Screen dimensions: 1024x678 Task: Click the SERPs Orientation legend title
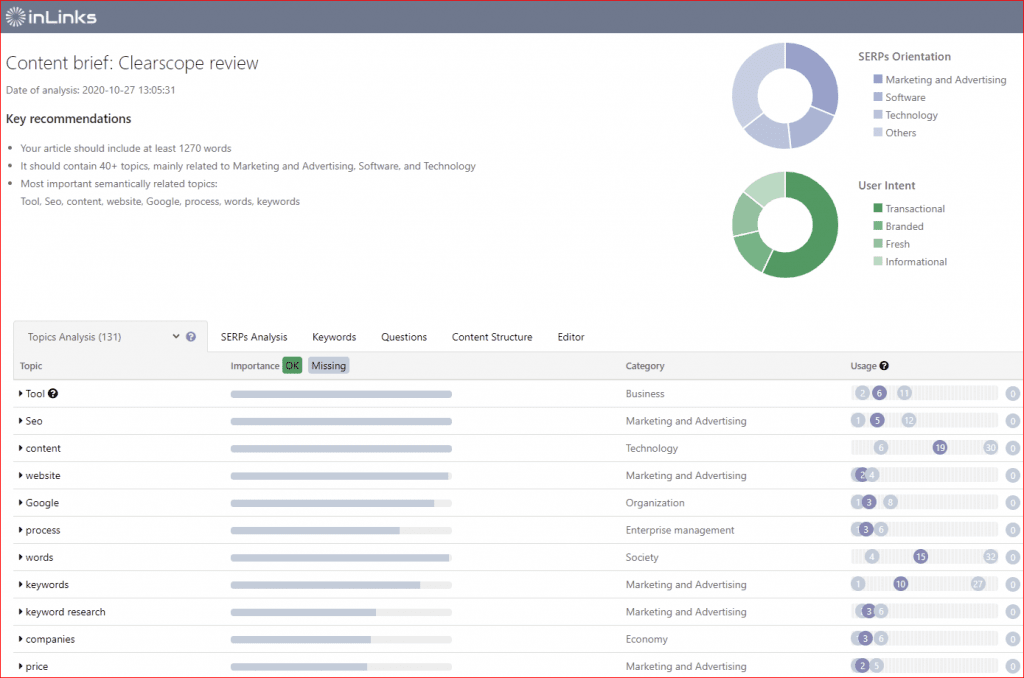tap(904, 57)
